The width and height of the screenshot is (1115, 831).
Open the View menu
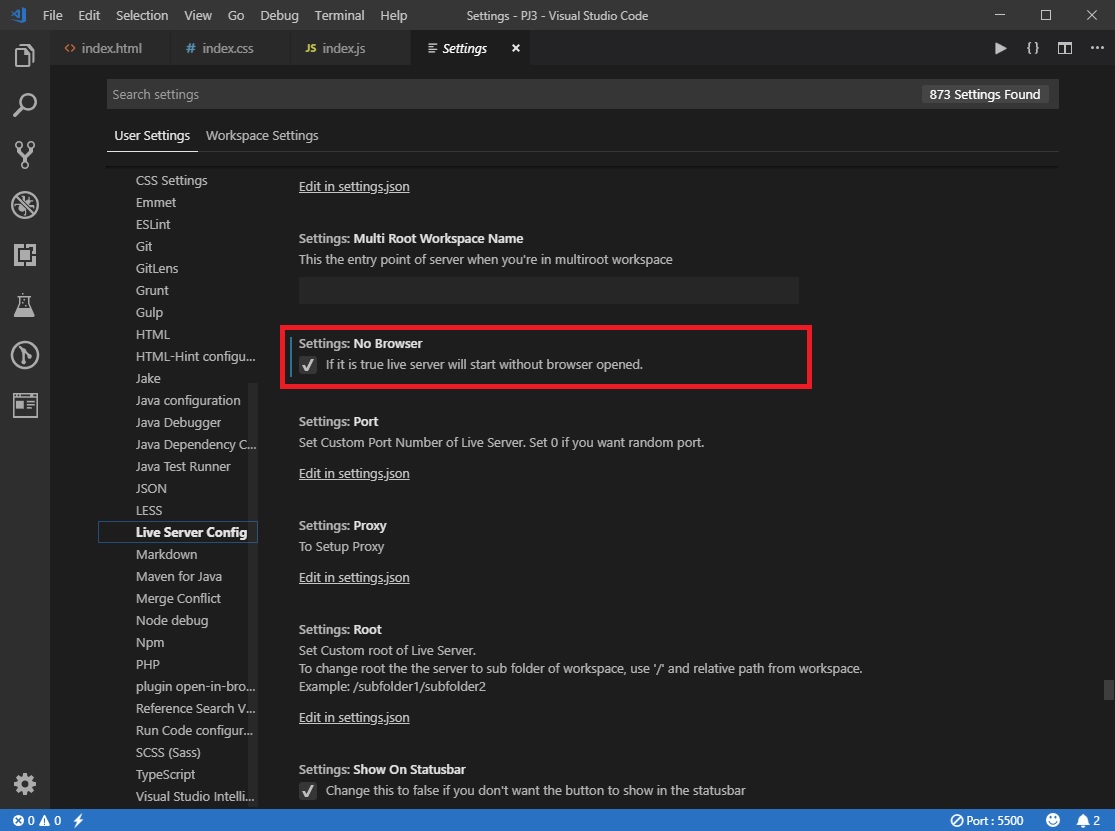(x=198, y=16)
